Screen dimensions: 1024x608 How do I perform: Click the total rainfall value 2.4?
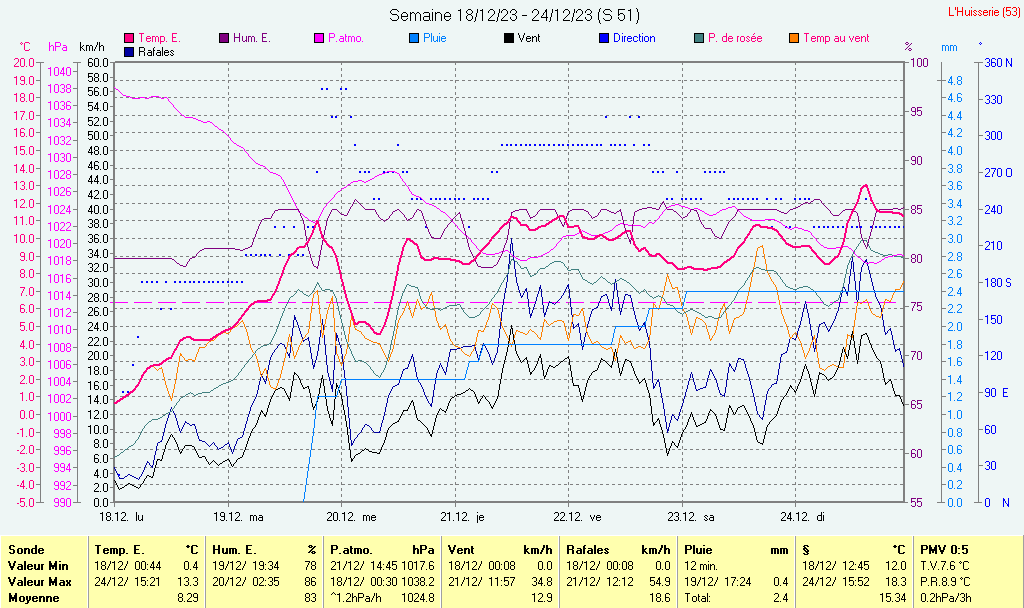coord(780,598)
